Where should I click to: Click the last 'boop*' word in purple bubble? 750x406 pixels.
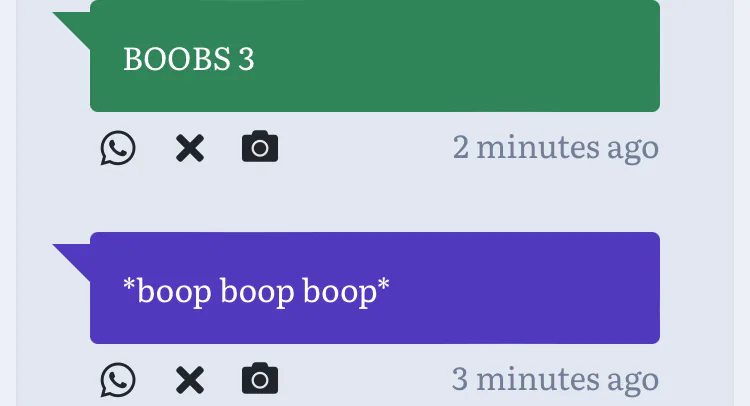coord(346,292)
